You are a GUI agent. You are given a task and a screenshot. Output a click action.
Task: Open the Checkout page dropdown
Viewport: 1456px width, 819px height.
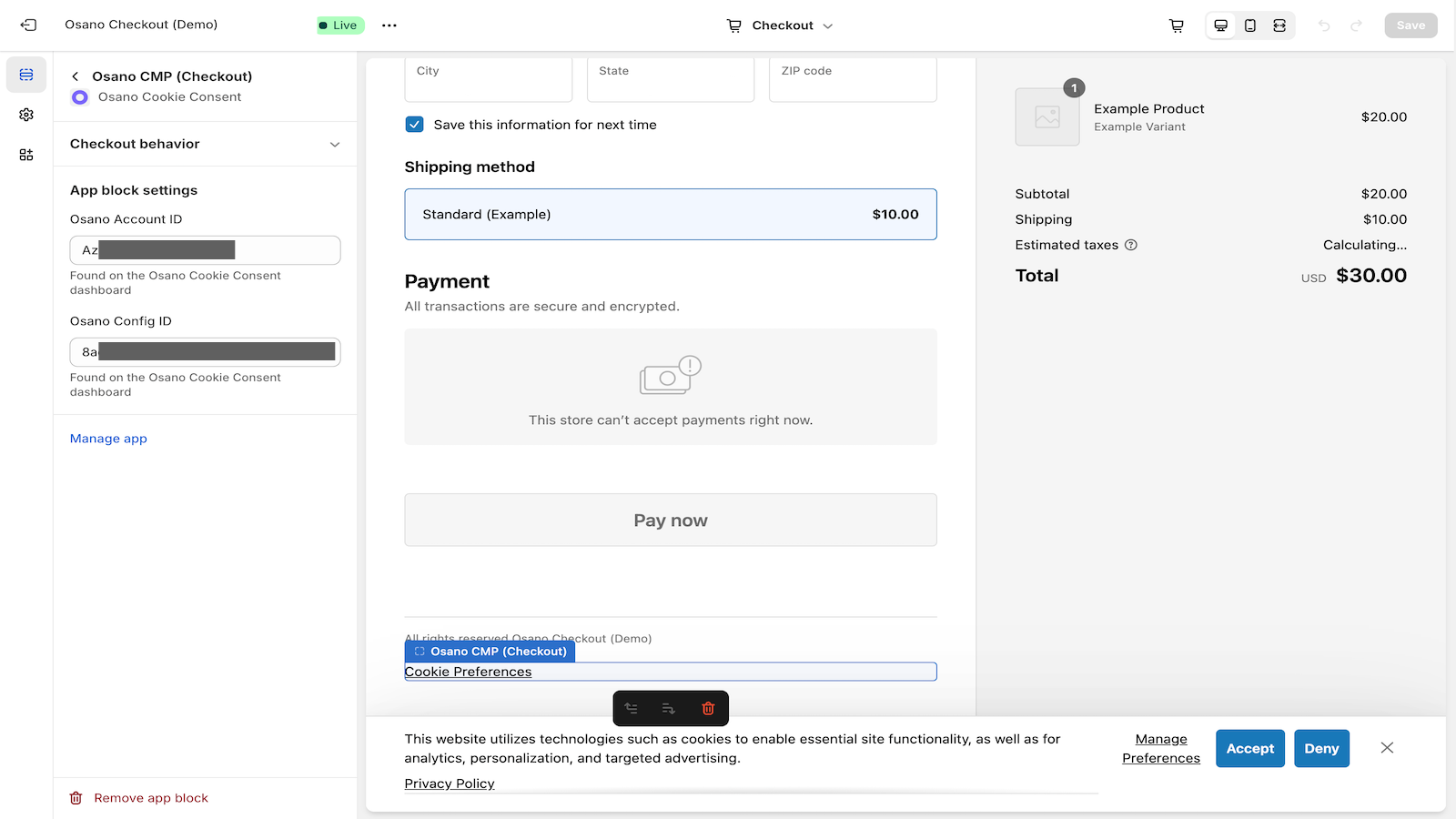click(x=780, y=25)
